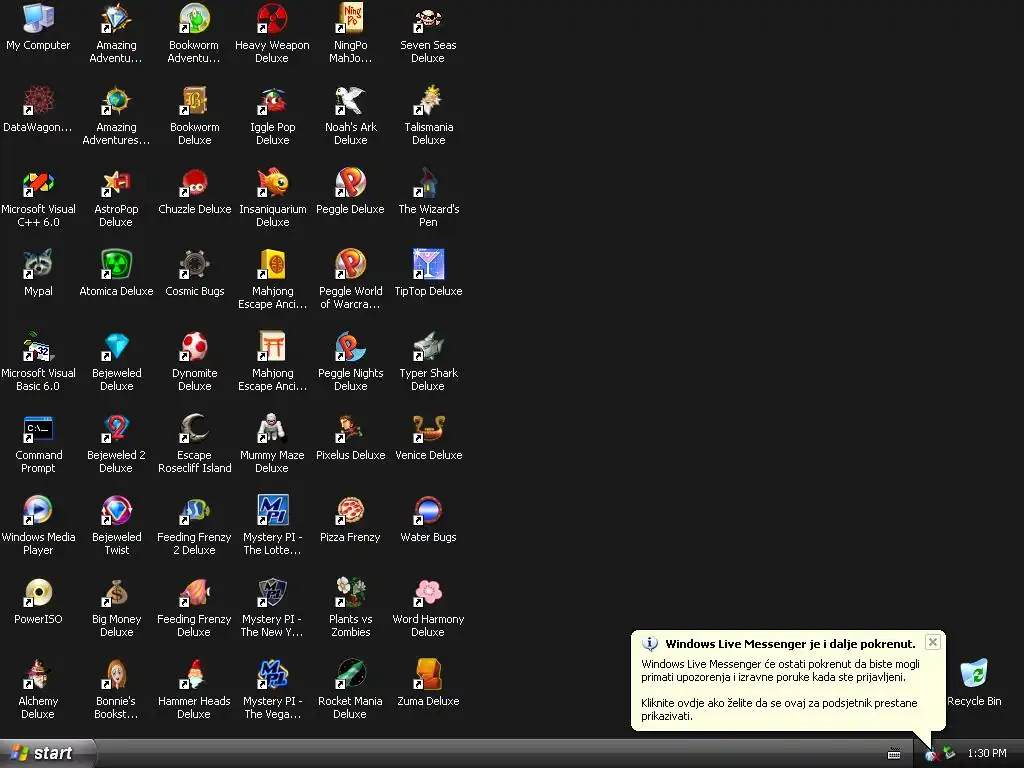Image resolution: width=1024 pixels, height=768 pixels.
Task: Launch Venice Deluxe gondola icon
Action: click(x=428, y=428)
